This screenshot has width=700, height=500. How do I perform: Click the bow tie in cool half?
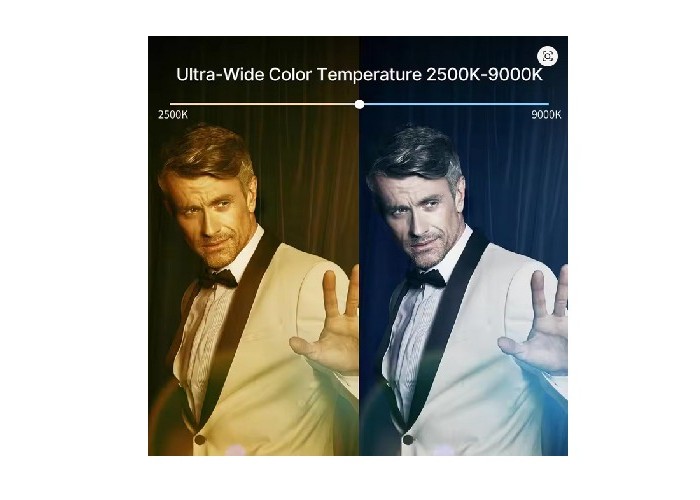(x=426, y=279)
